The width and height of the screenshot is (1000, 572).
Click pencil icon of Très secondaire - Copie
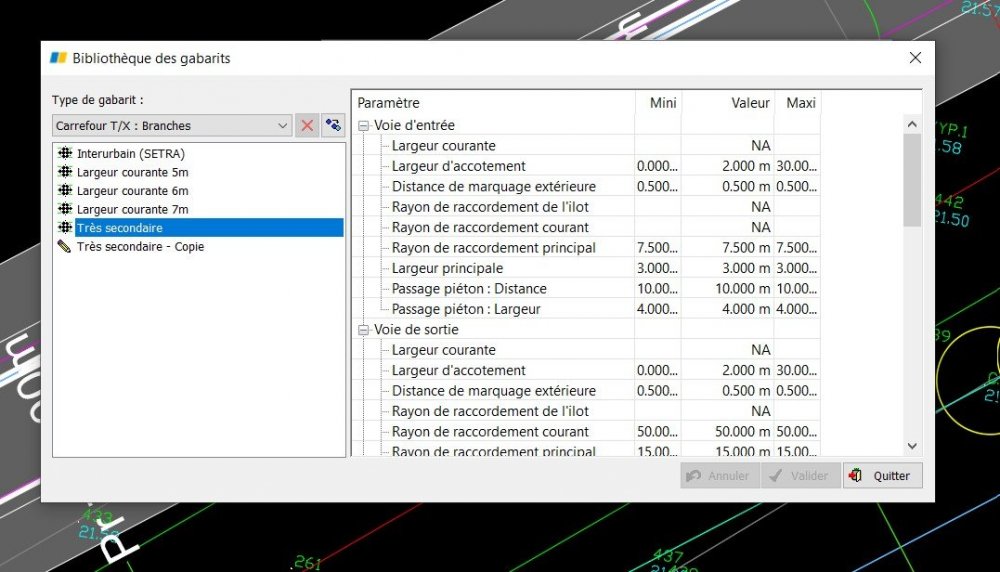pos(64,246)
